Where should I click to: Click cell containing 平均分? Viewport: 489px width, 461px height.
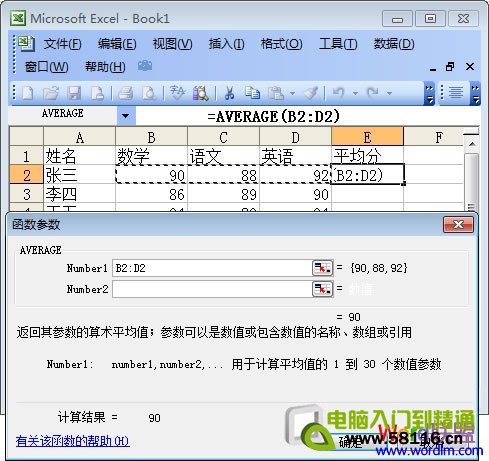367,156
